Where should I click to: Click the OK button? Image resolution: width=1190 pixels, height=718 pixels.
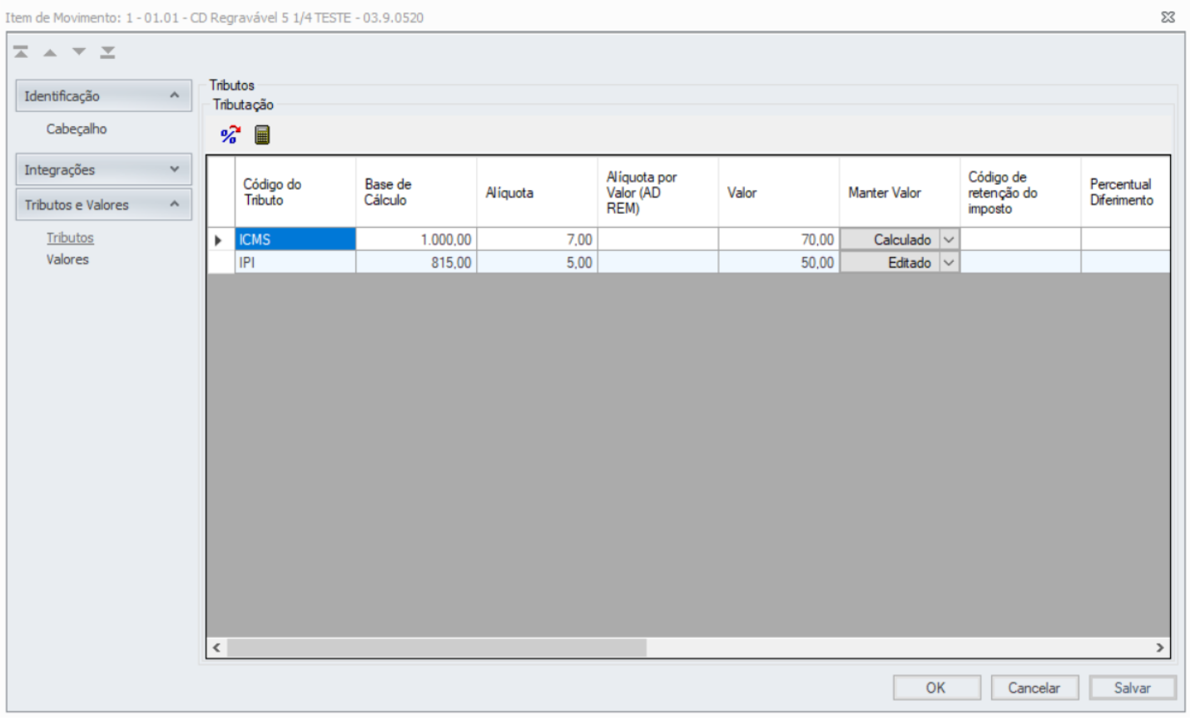(937, 688)
